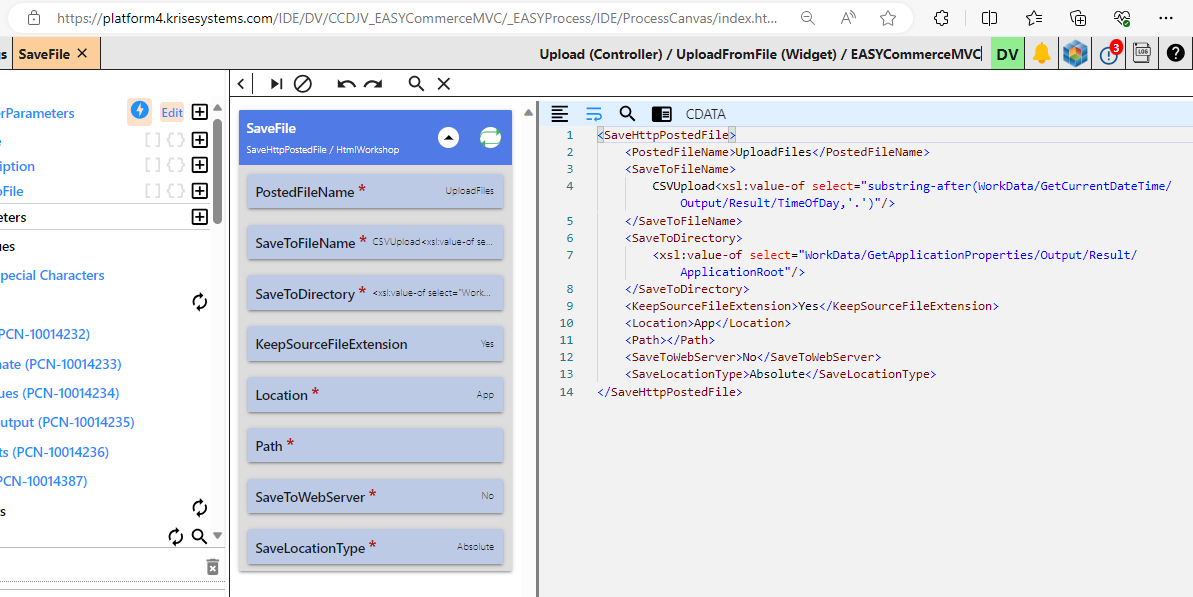Open the notifications bell
The image size is (1193, 597).
click(1042, 53)
